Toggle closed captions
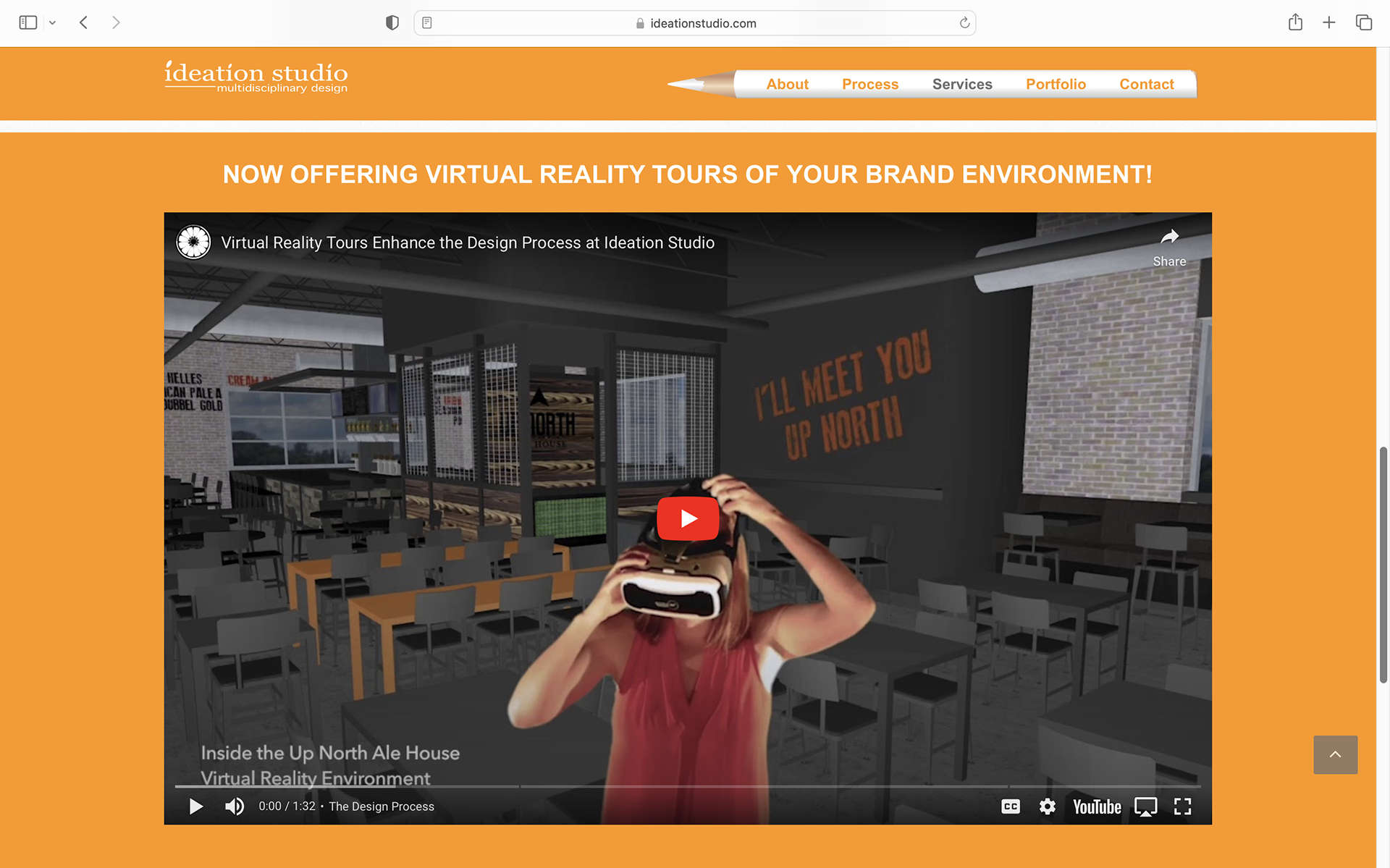This screenshot has width=1390, height=868. tap(1011, 806)
